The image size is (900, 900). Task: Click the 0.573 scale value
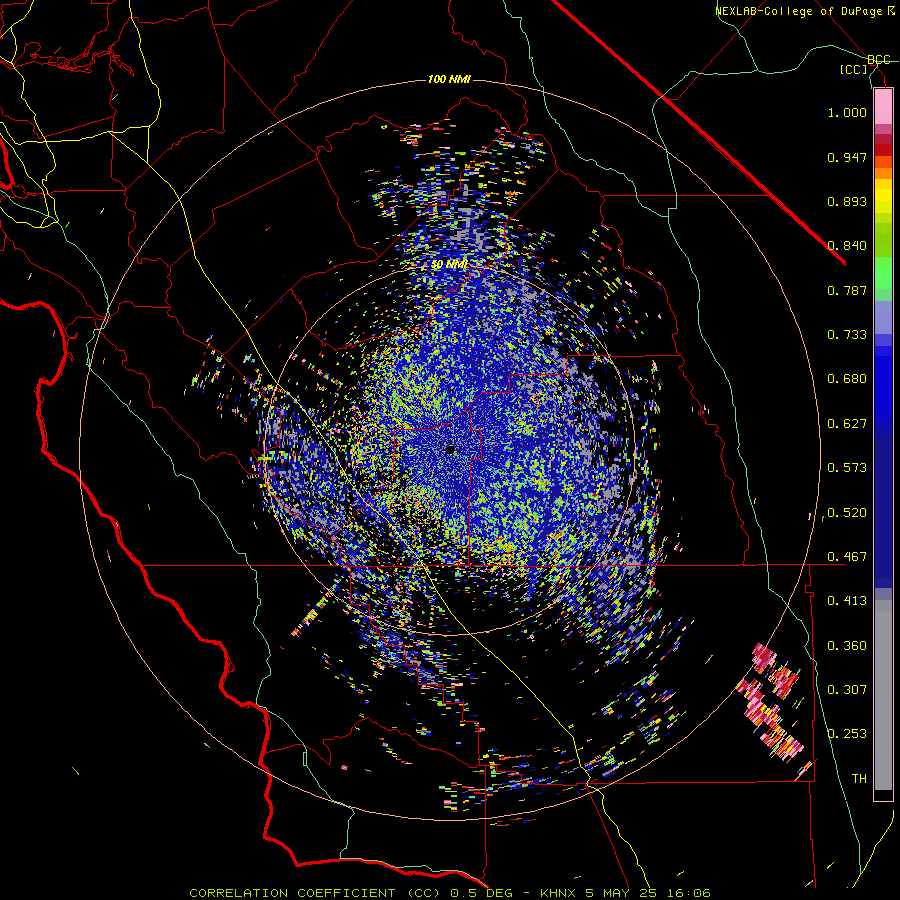(x=847, y=468)
